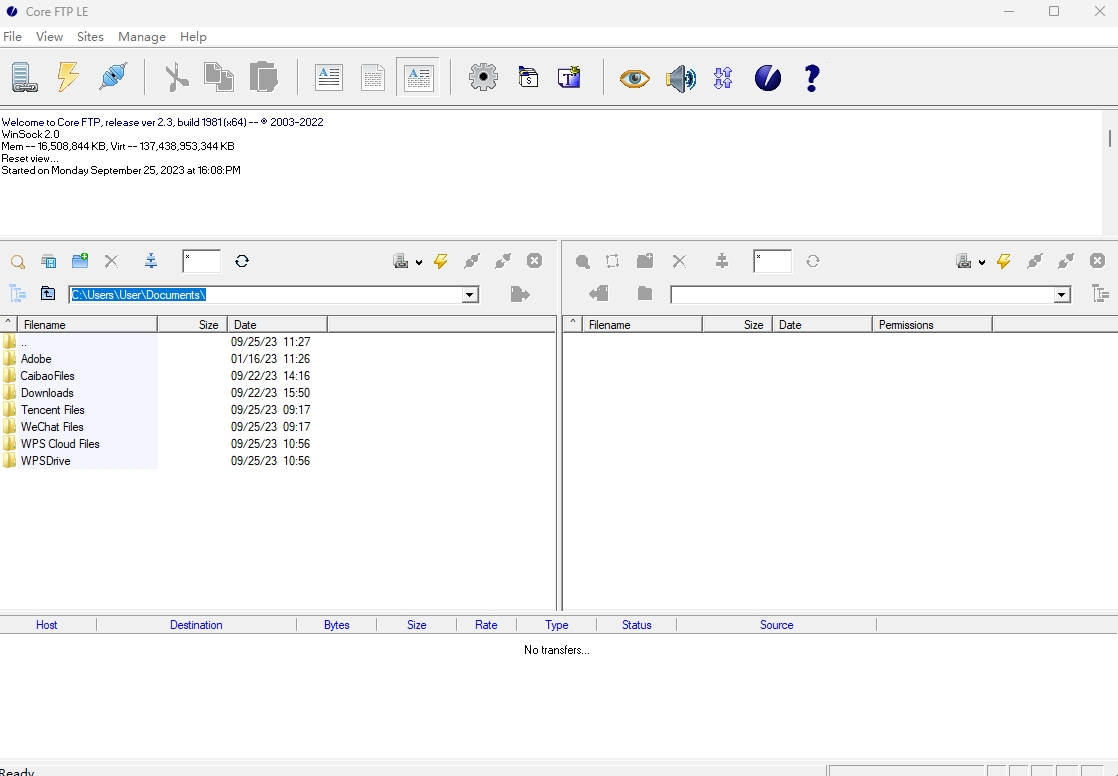Click the Connect plug icon
The width and height of the screenshot is (1118, 776).
pos(113,77)
